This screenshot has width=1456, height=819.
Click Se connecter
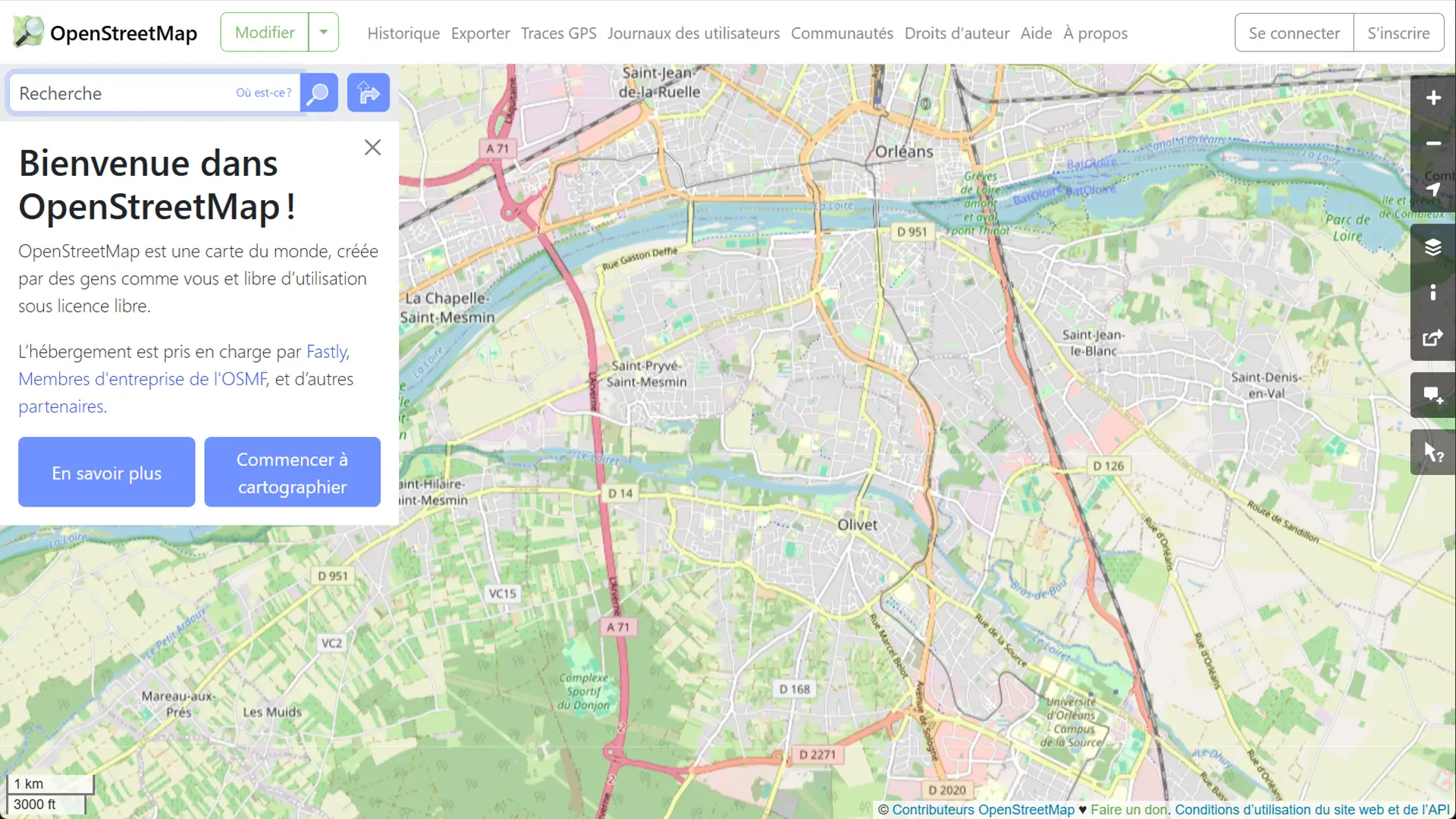pos(1294,33)
